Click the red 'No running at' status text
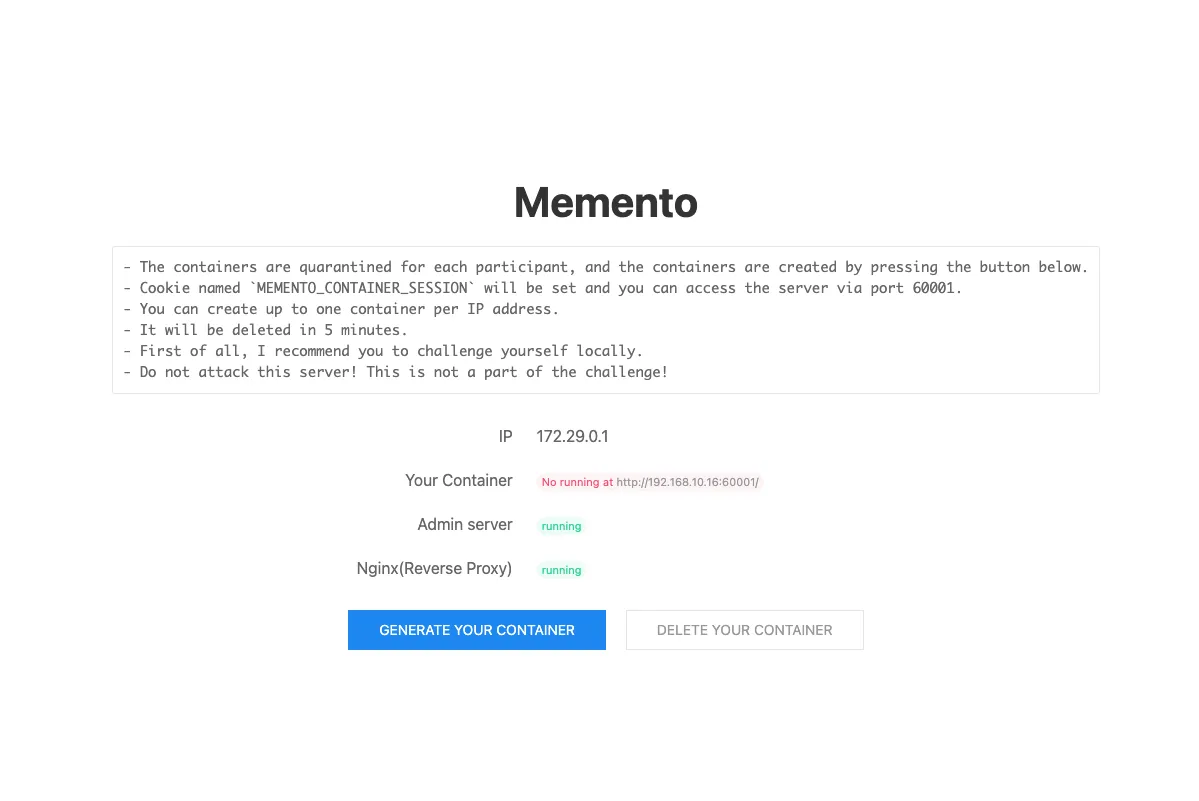The width and height of the screenshot is (1199, 801). tap(577, 482)
